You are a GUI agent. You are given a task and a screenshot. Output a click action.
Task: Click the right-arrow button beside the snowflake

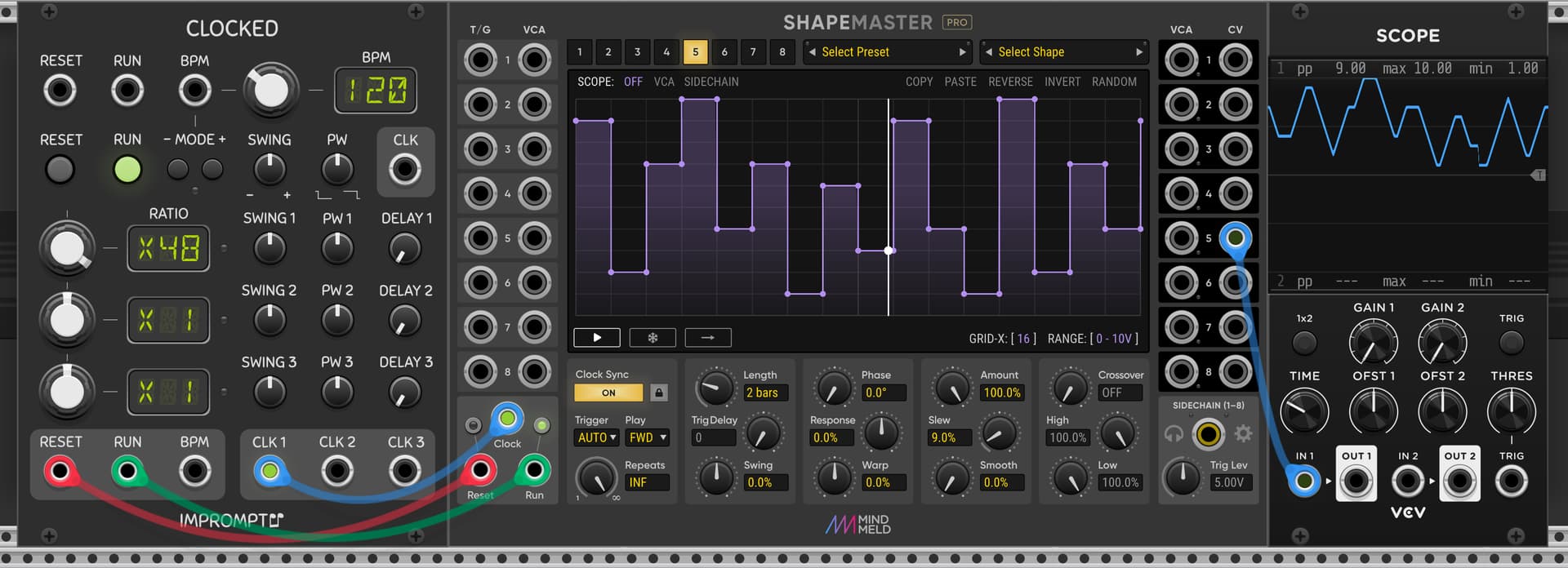(708, 338)
